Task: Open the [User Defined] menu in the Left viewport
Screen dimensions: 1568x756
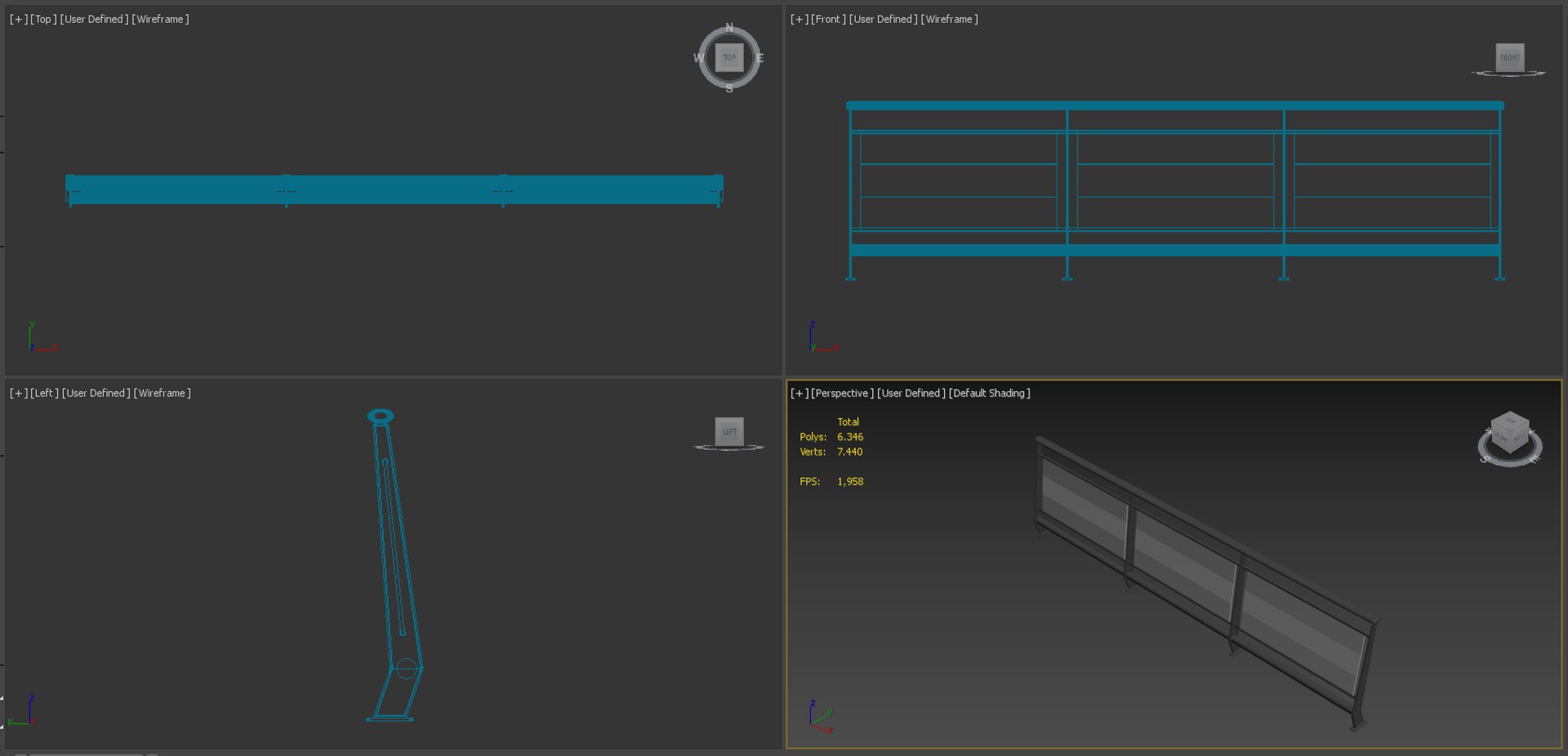Action: coord(96,393)
